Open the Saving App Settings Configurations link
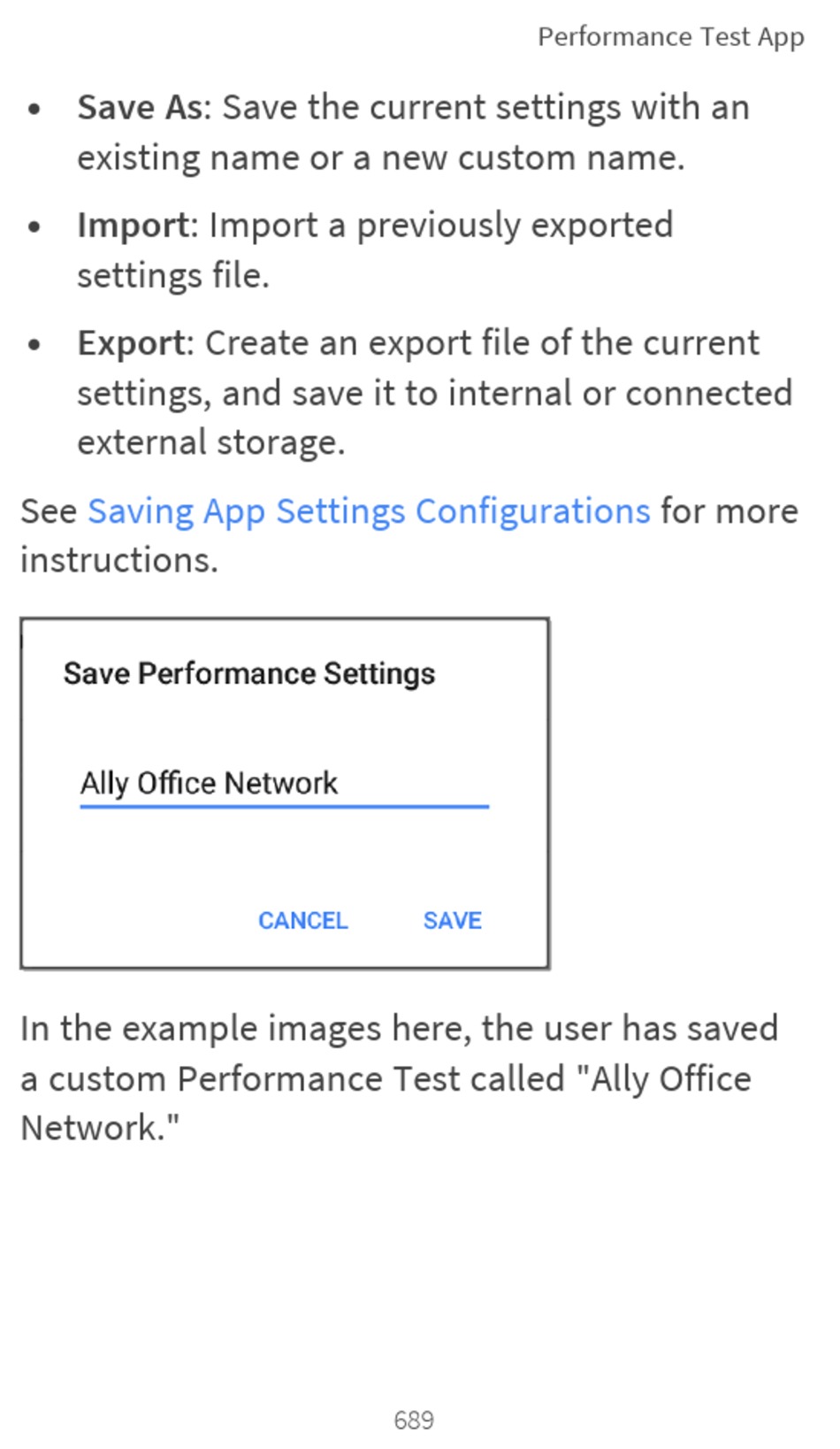The image size is (840, 1449). (x=369, y=511)
